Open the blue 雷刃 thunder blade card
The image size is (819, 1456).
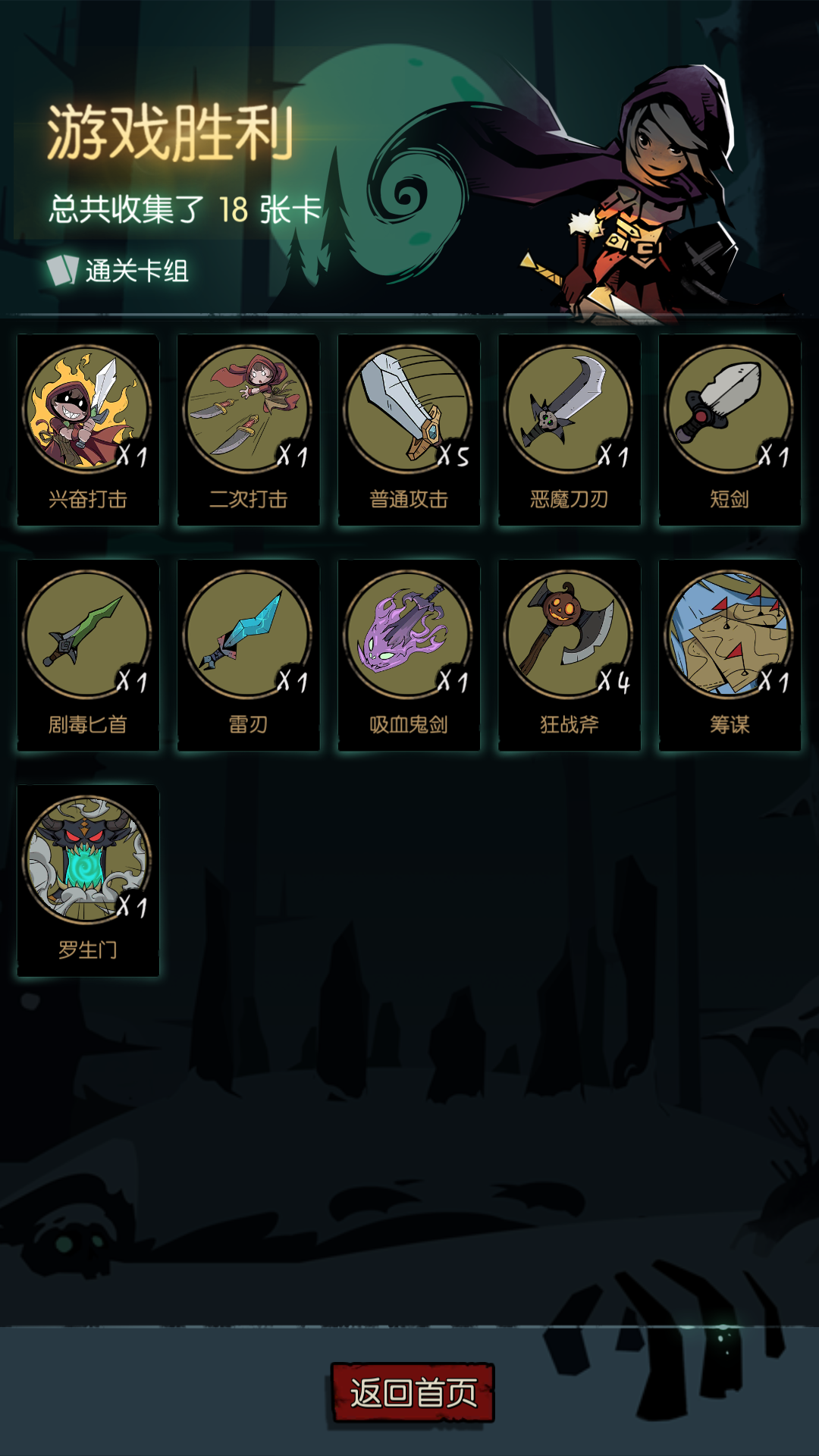[x=249, y=655]
